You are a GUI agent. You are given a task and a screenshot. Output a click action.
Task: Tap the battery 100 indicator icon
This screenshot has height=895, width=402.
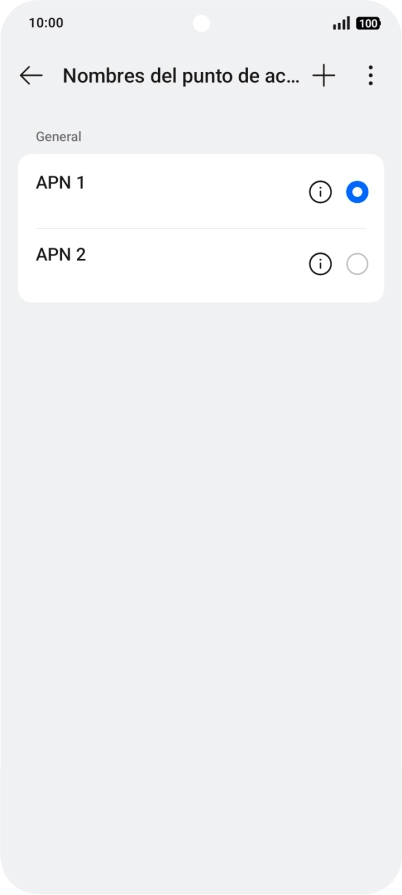point(368,23)
